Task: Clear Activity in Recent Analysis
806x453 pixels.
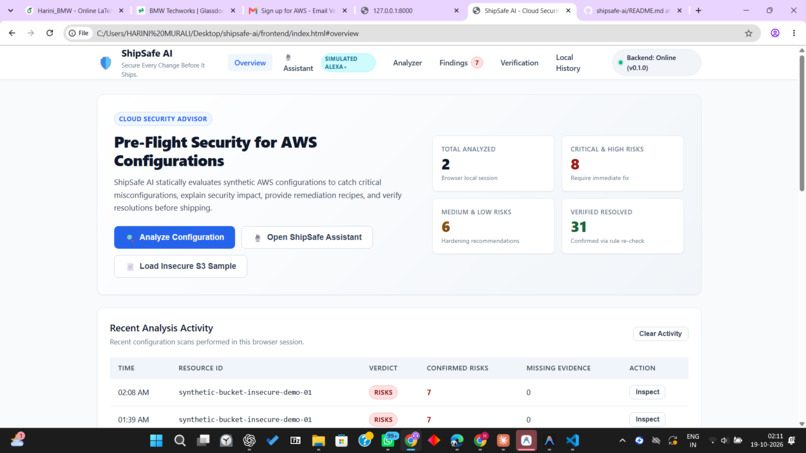Action: pos(660,334)
